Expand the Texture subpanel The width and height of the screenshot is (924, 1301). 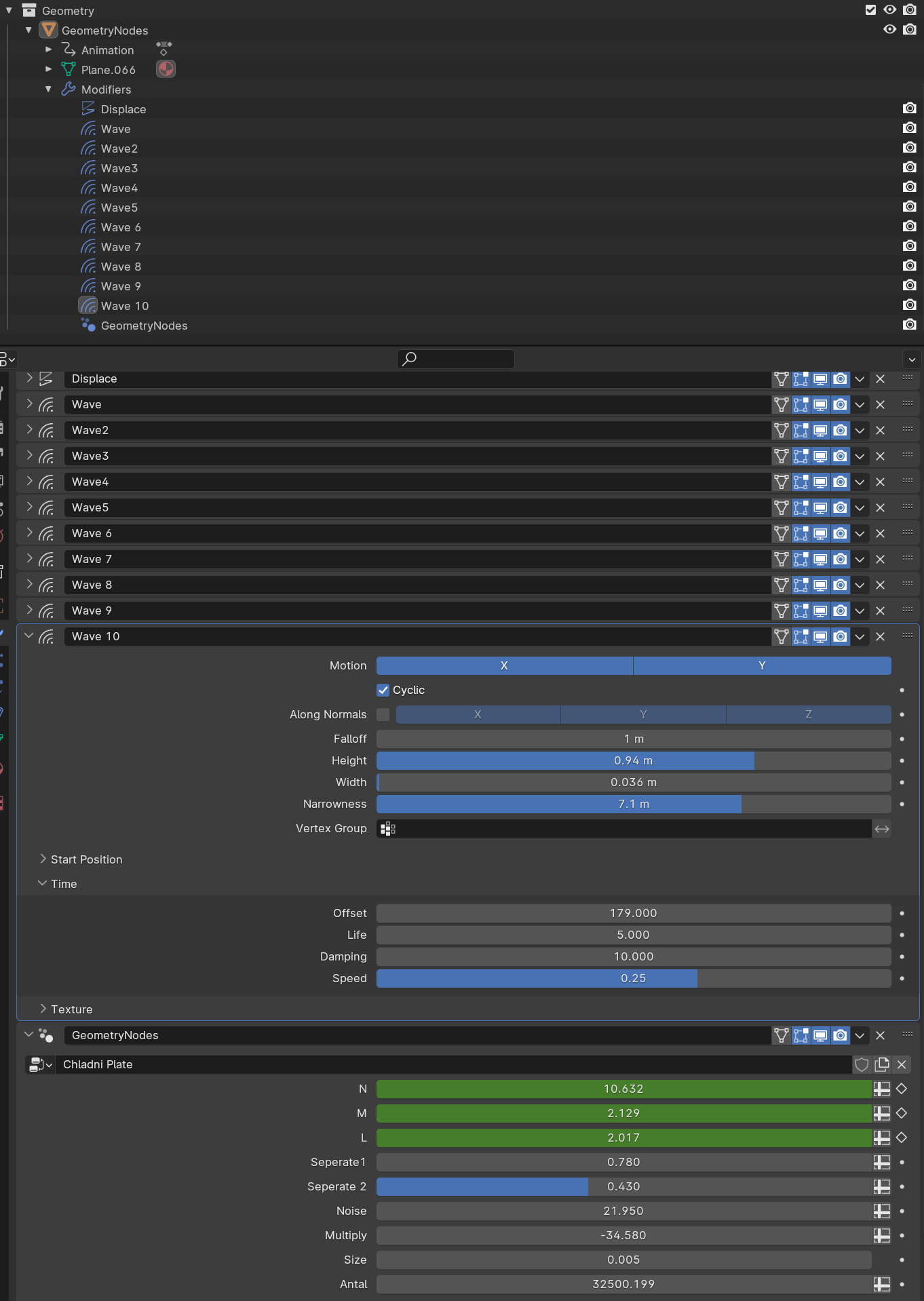43,1009
